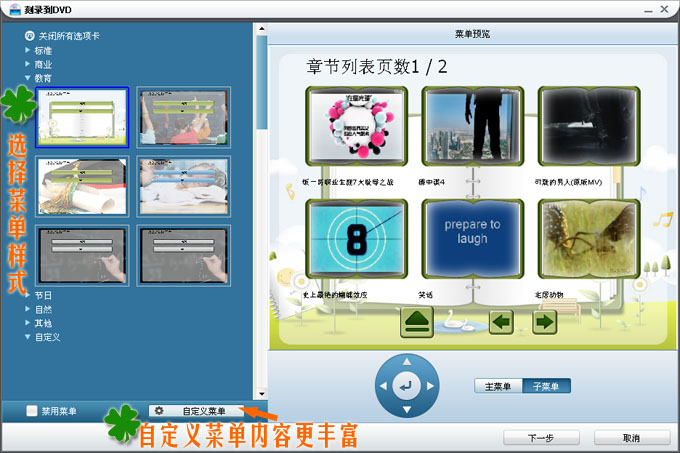680x453 pixels.
Task: Click the 菜单预览 header
Action: [x=472, y=34]
